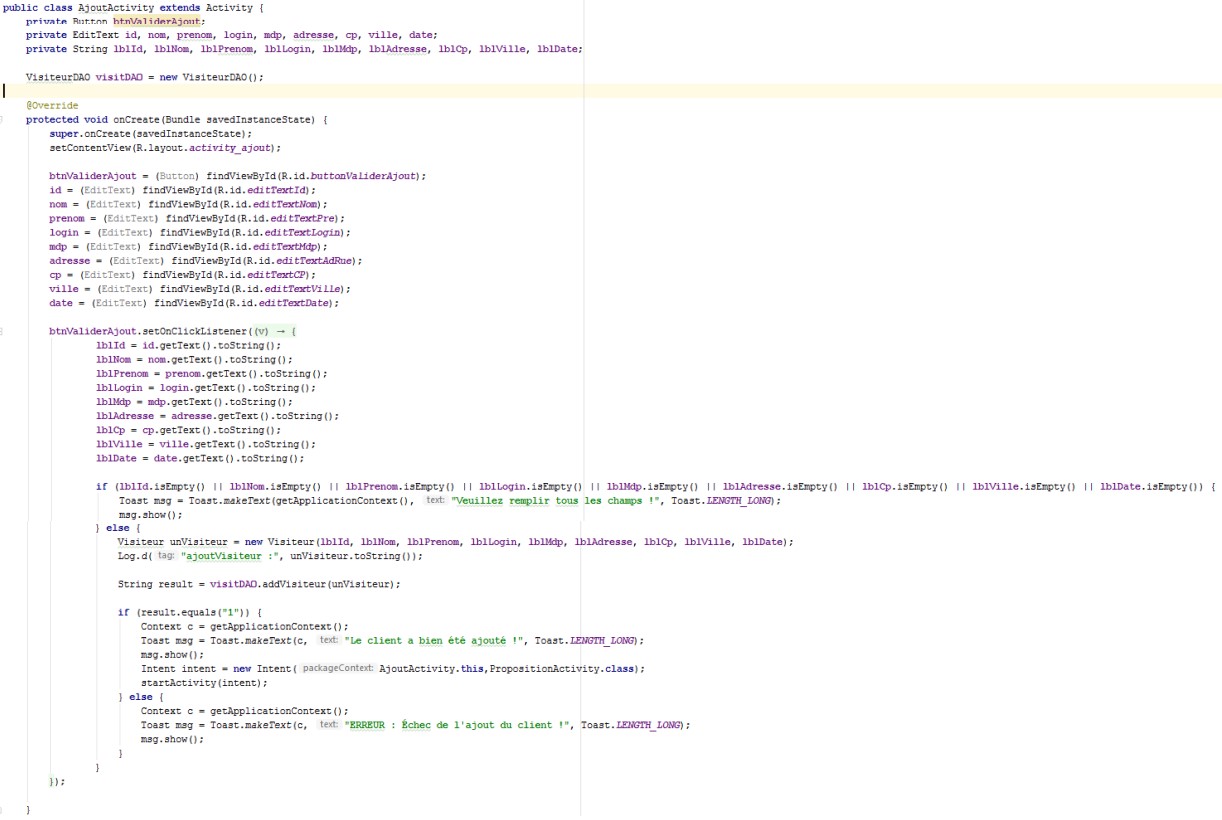
Task: Click the highlighted btnValiderAjout field declaration
Action: coord(157,20)
